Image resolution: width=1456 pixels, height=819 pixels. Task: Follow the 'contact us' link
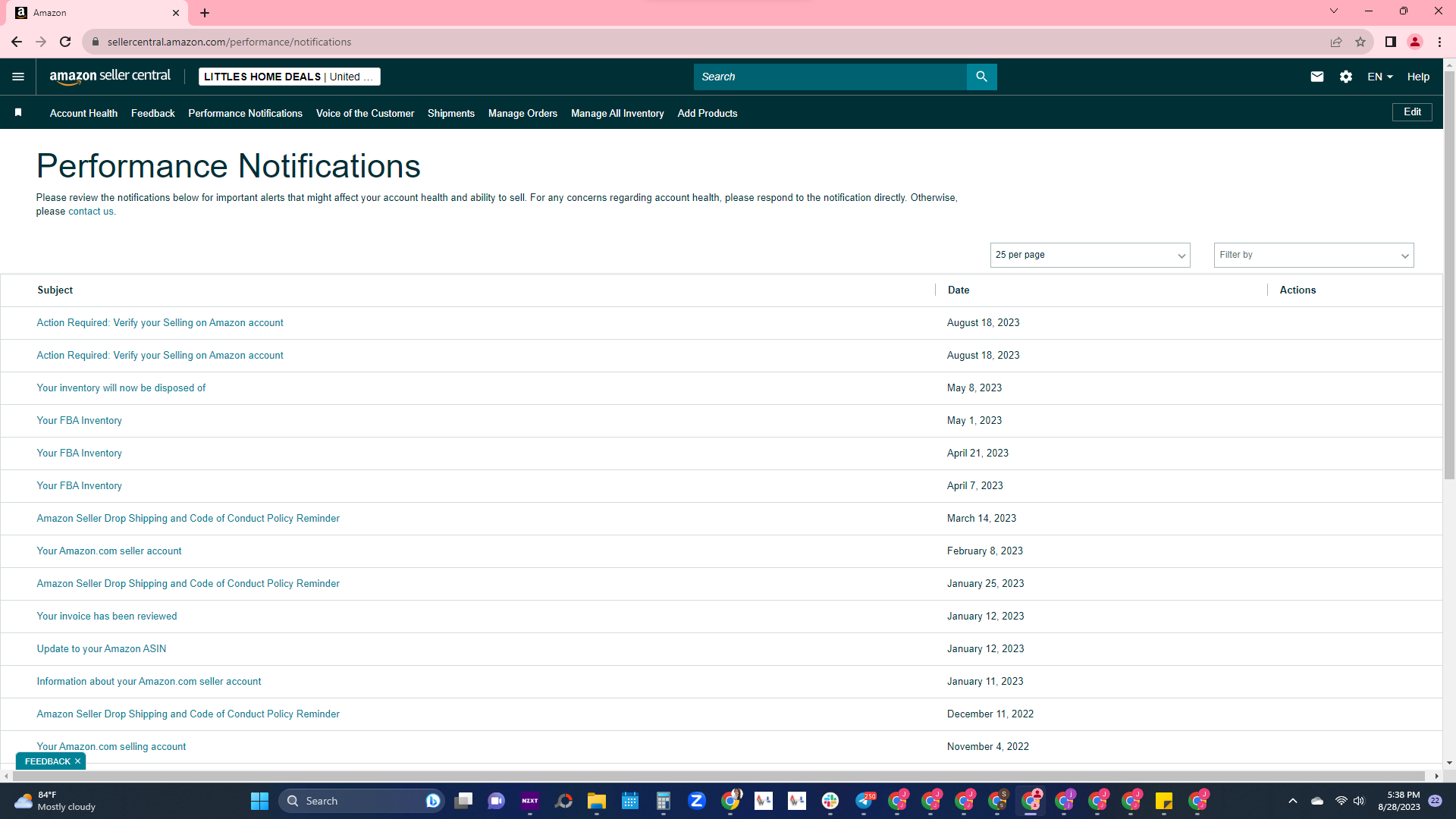(x=90, y=212)
